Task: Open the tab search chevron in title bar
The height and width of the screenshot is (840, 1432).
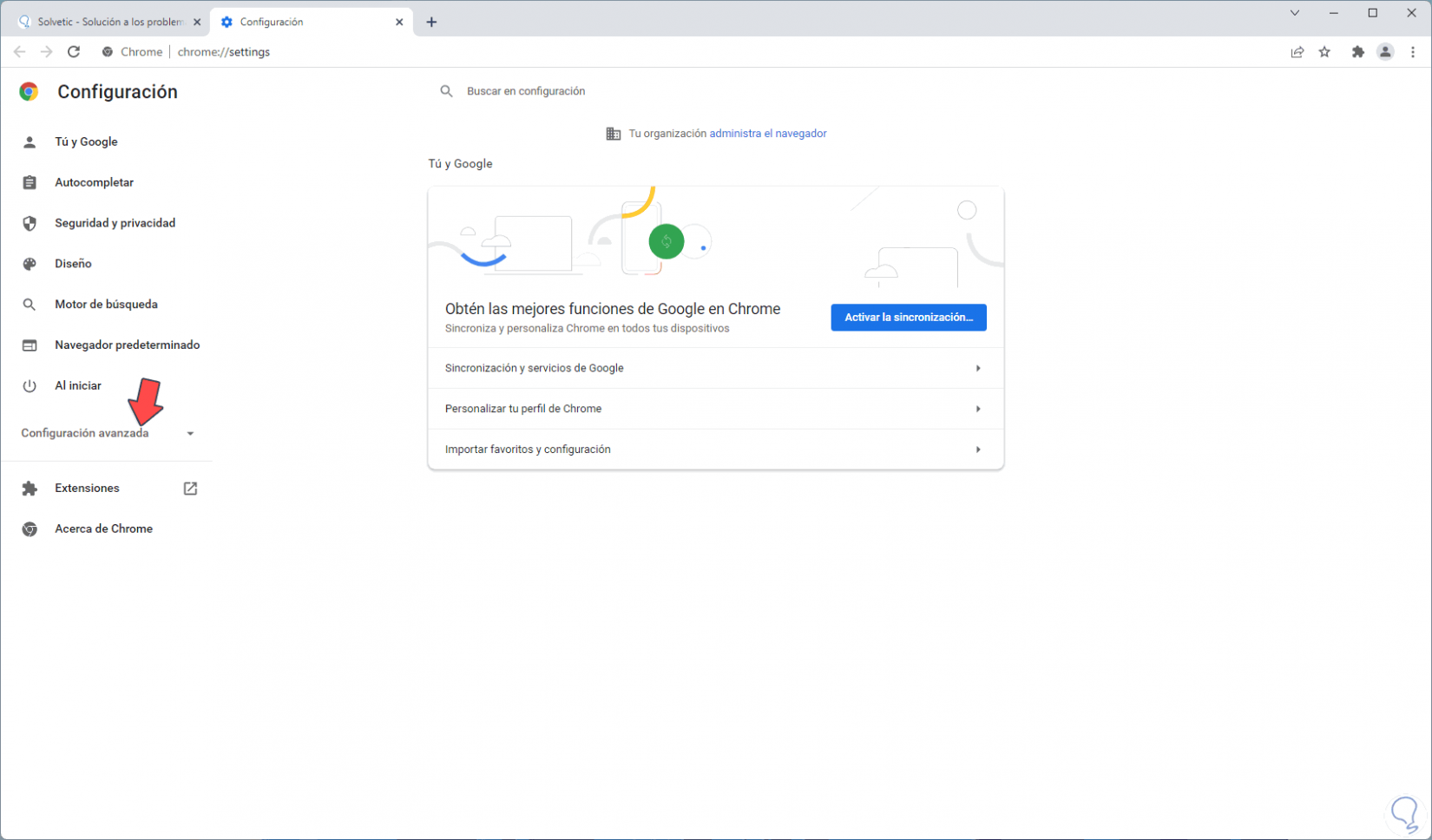Action: coord(1295,13)
